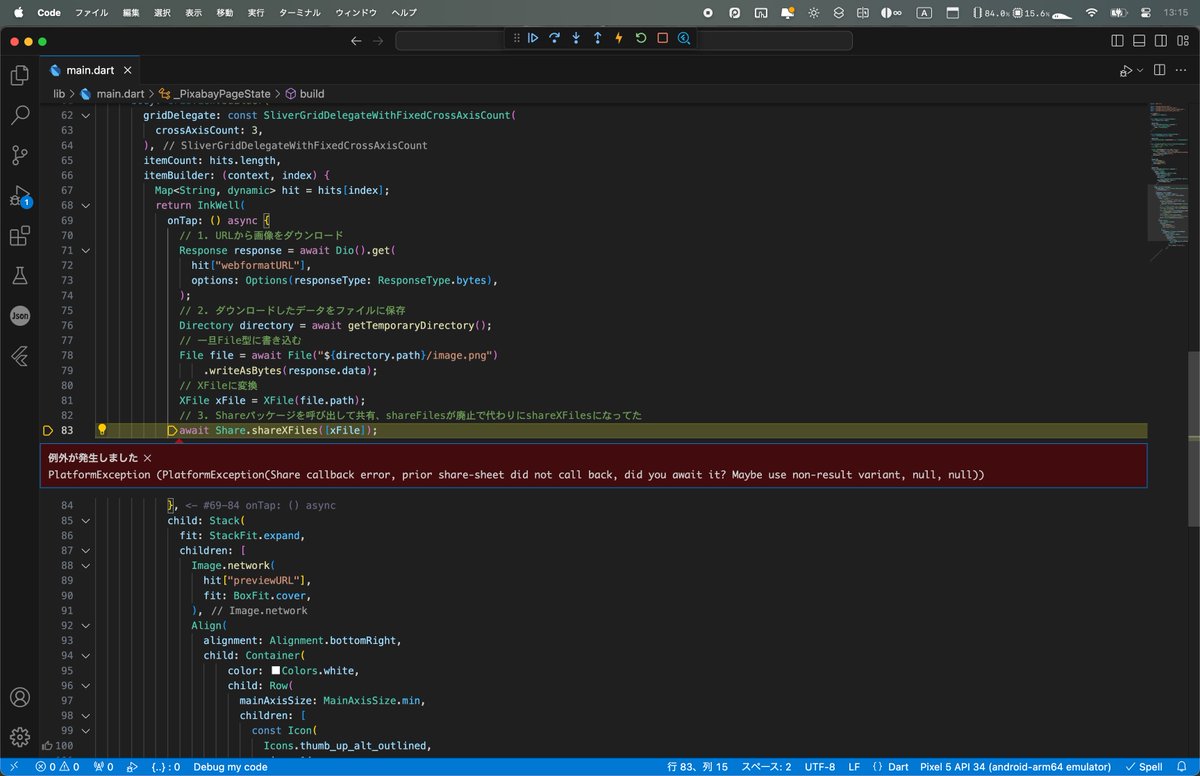Open the 実行 menu
Screen dimensions: 1200x776
[x=256, y=12]
